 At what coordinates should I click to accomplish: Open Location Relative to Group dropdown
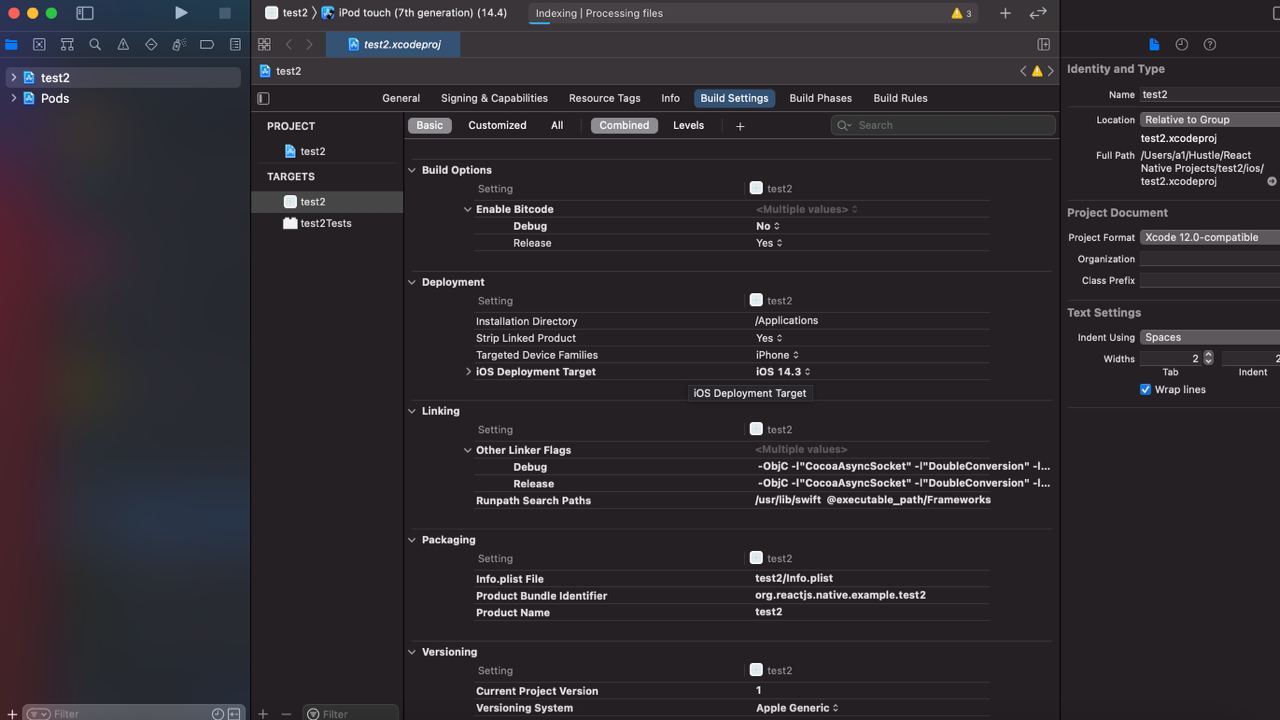point(1210,119)
